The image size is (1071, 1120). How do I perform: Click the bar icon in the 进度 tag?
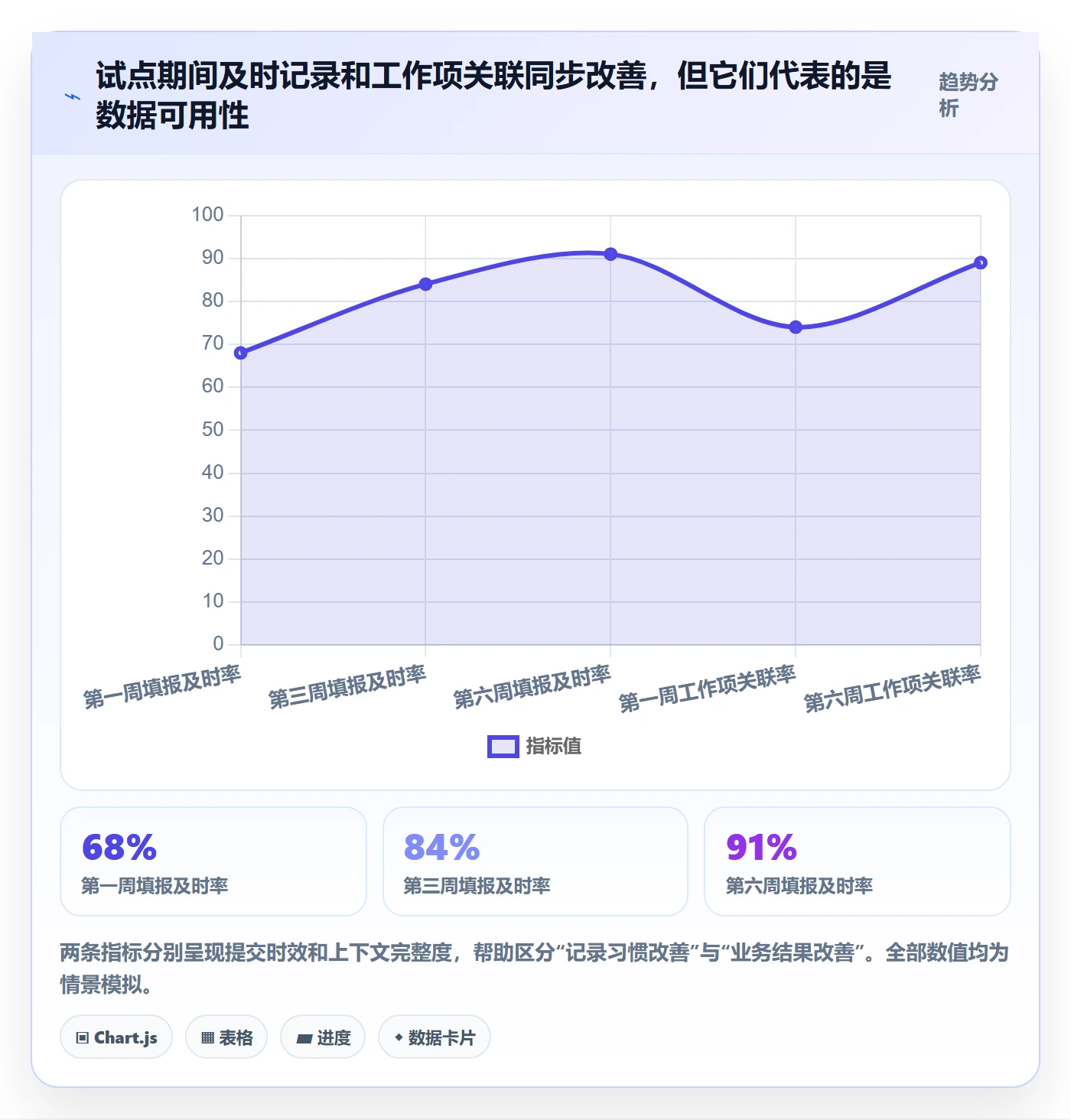point(304,1039)
